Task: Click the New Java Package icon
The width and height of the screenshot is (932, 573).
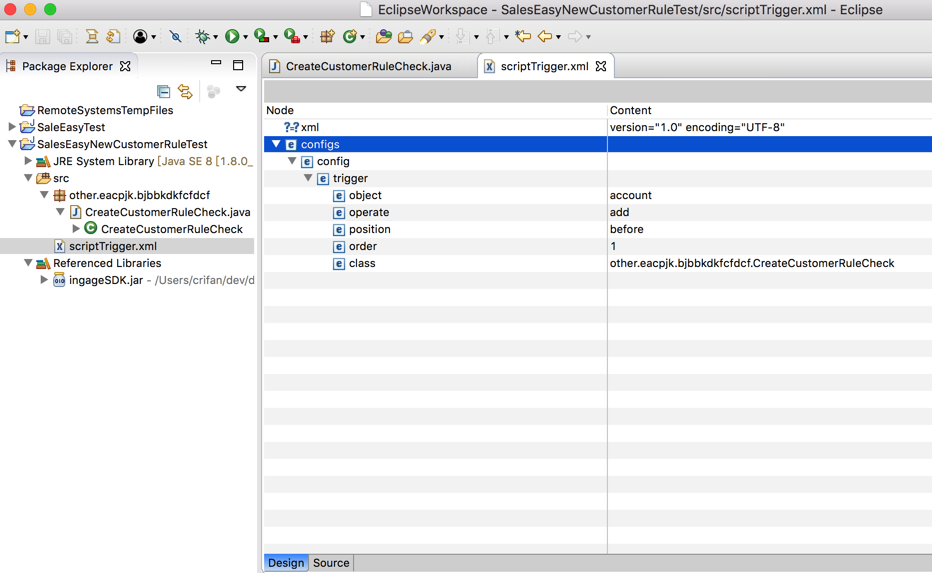Action: 327,37
